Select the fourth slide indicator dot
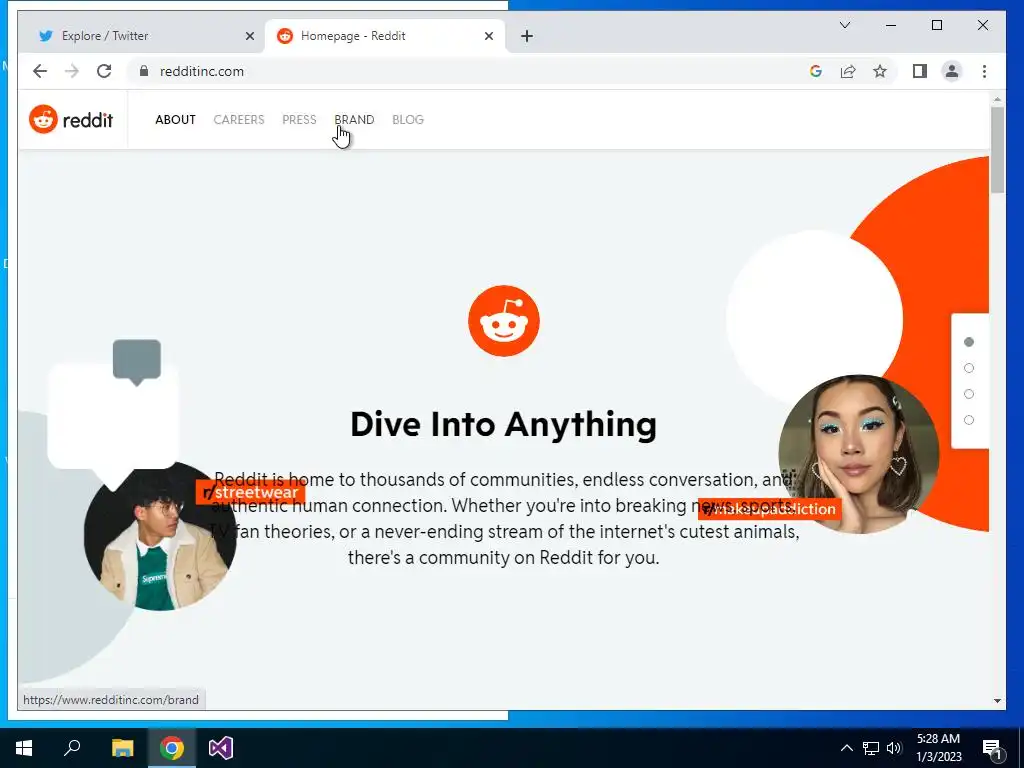1024x768 pixels. (x=969, y=420)
